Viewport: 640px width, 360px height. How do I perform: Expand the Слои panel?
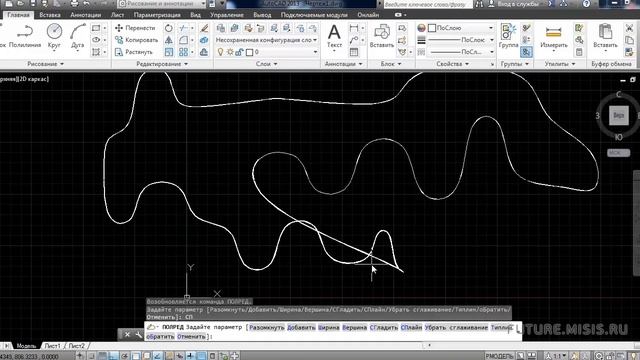click(267, 64)
